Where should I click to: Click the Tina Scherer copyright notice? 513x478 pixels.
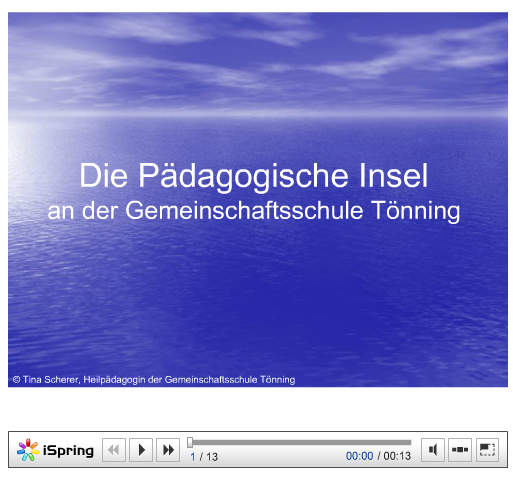coord(154,380)
